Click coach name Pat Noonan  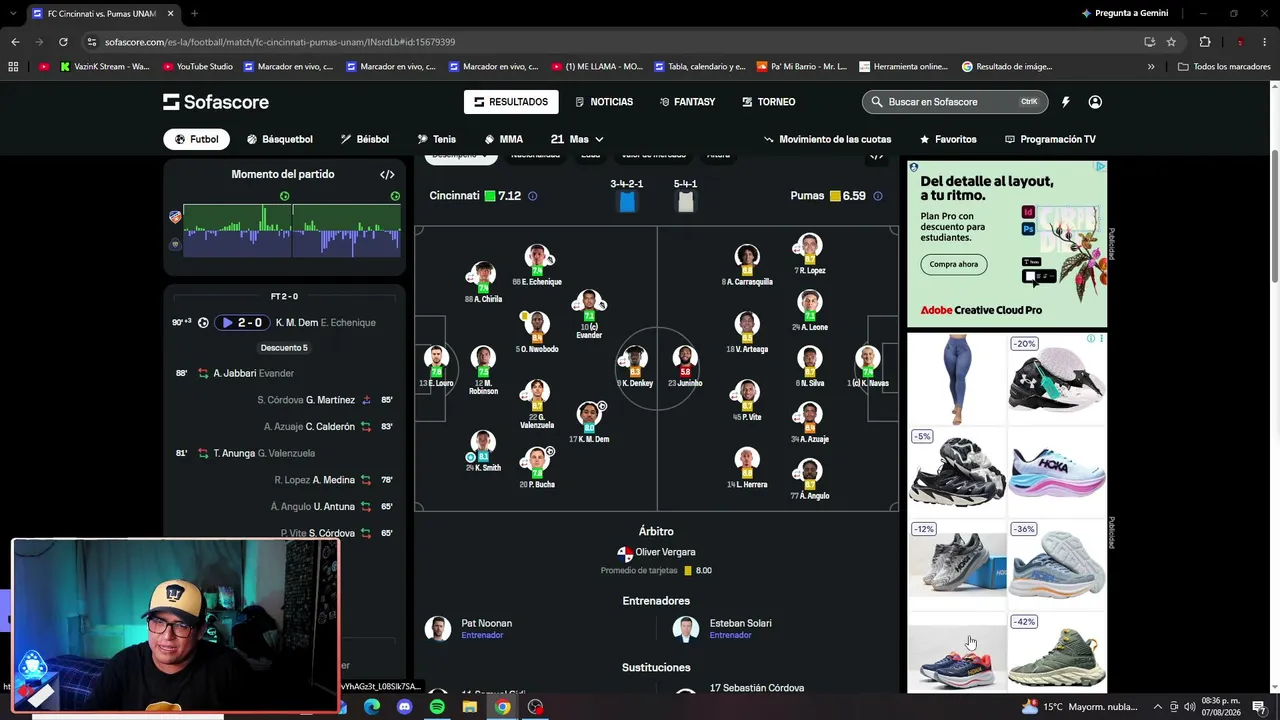point(486,623)
